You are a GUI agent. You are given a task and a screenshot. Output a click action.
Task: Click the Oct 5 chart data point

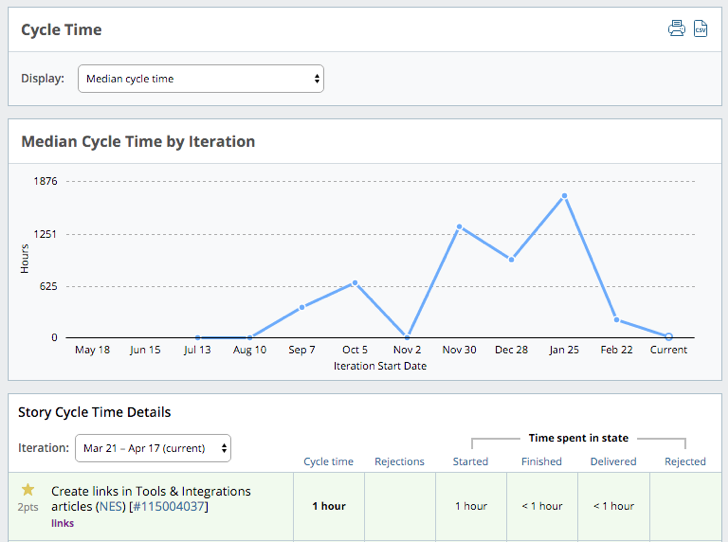[x=355, y=283]
